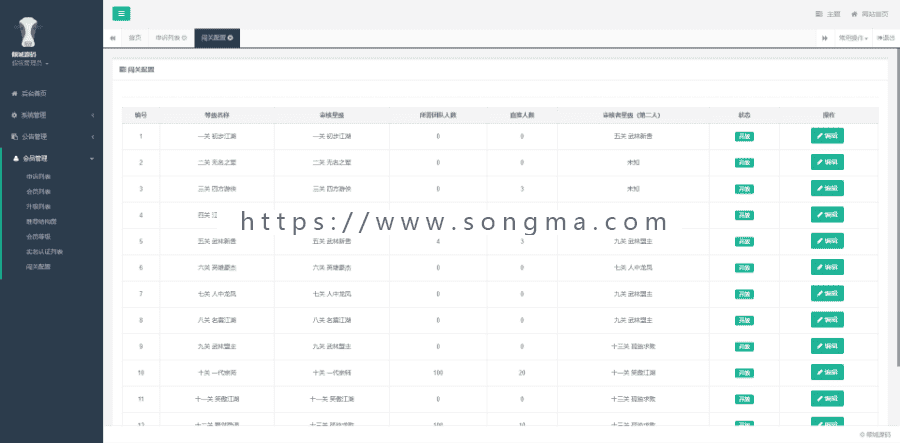900x443 pixels.
Task: Click the 开放 status badge in row 9
Action: click(744, 347)
